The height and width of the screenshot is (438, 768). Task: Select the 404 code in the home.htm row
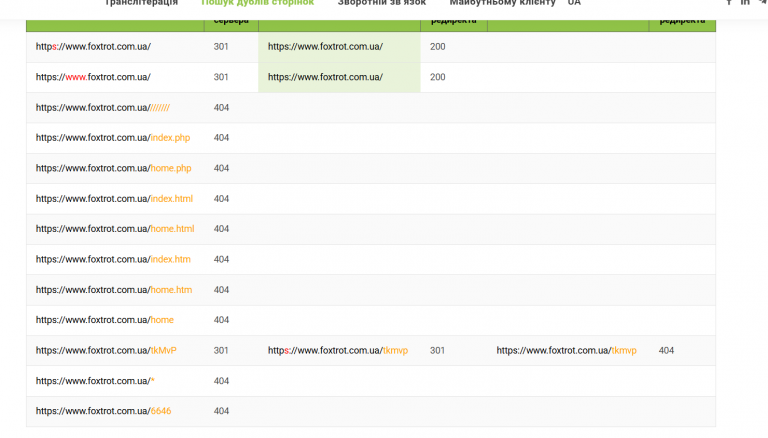[x=221, y=290]
